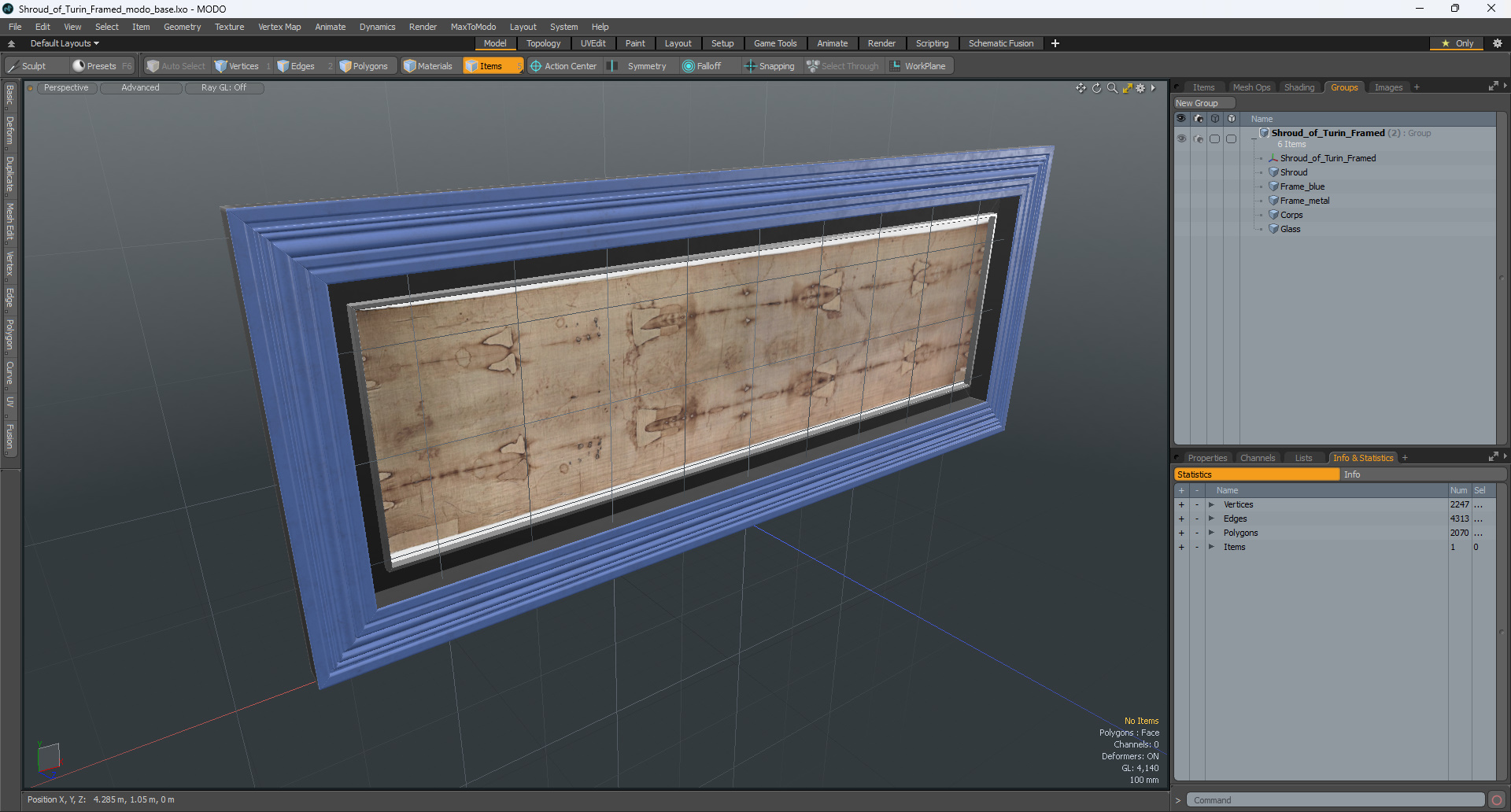Screen dimensions: 1511x812
Task: Switch to the Schematic Fusion layout tab
Action: tap(1001, 43)
